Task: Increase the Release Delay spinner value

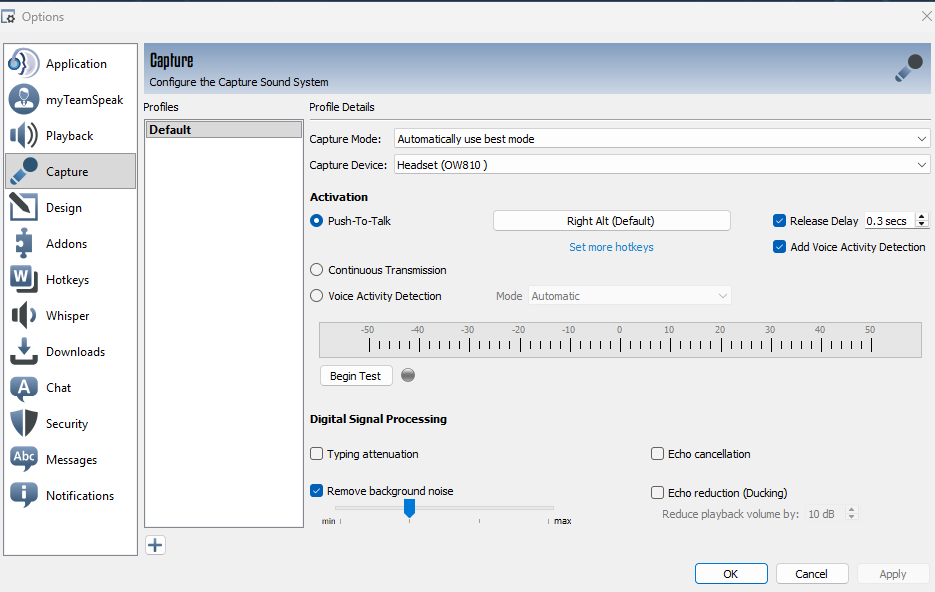Action: pyautogui.click(x=922, y=217)
